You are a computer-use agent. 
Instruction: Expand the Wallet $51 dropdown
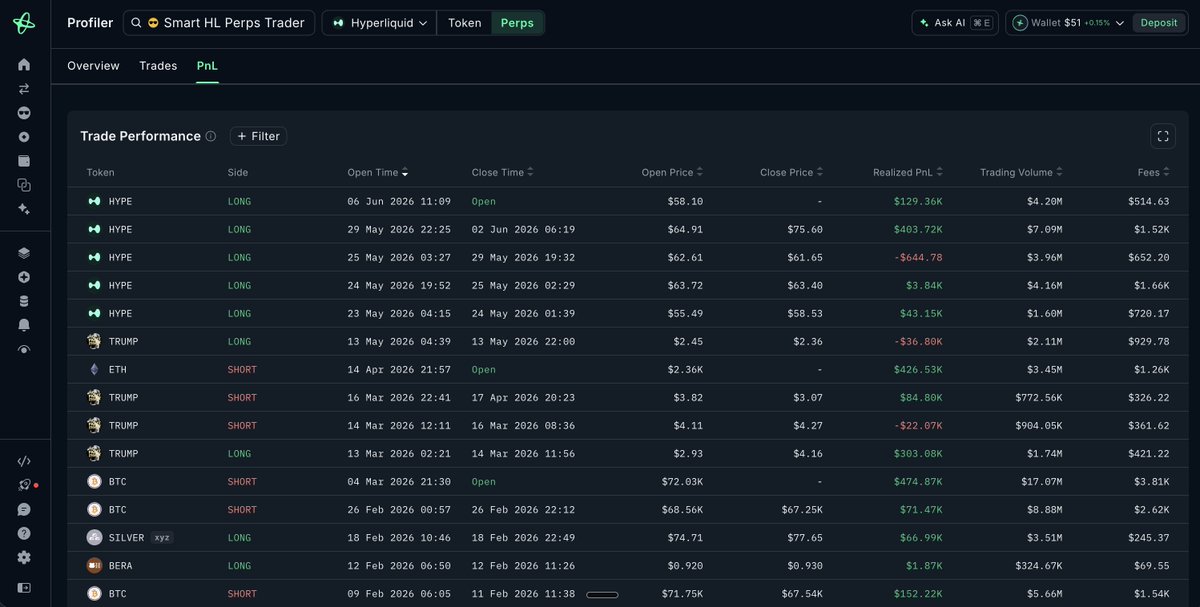[x=1068, y=23]
